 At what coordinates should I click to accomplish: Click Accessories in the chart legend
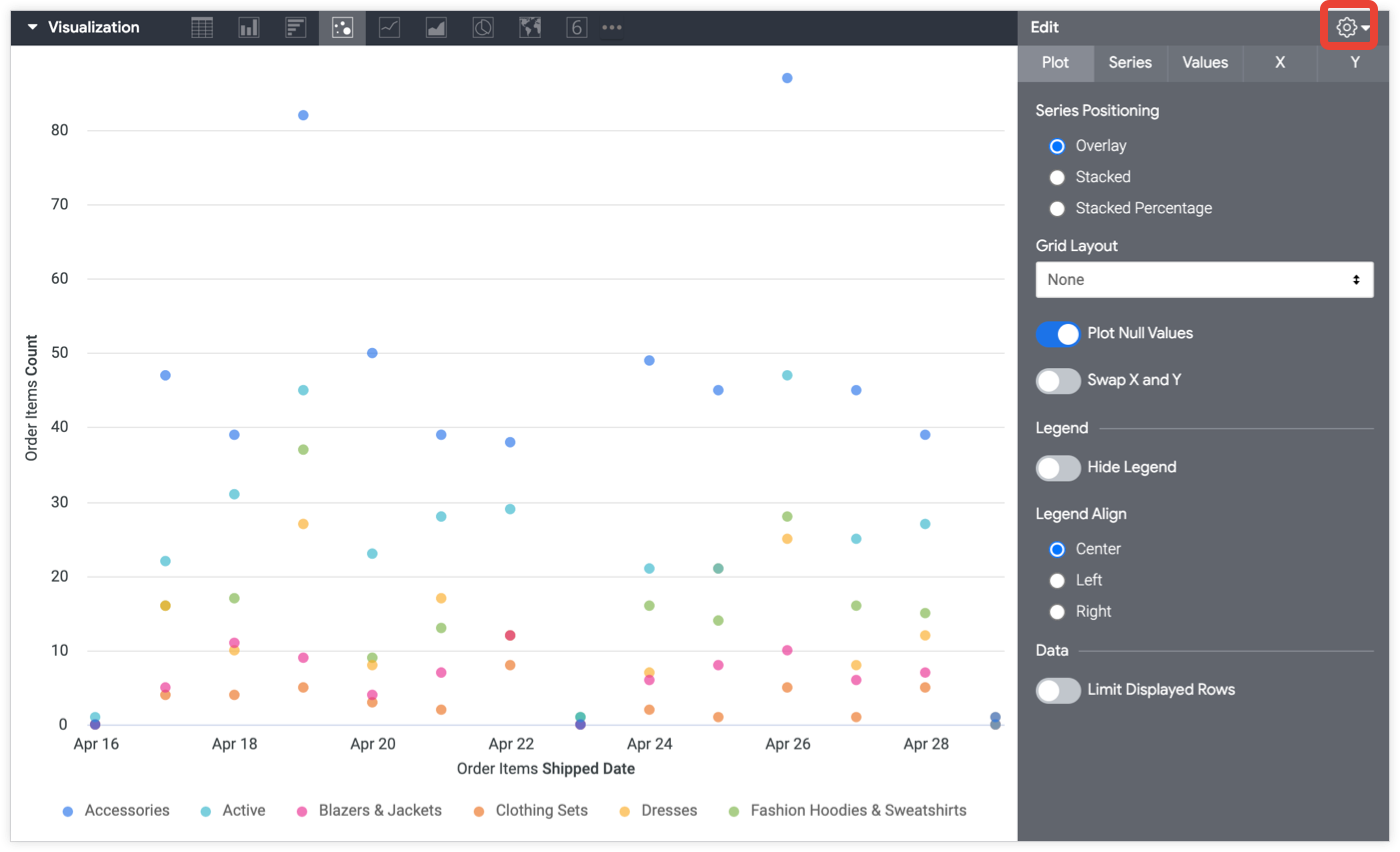[127, 811]
